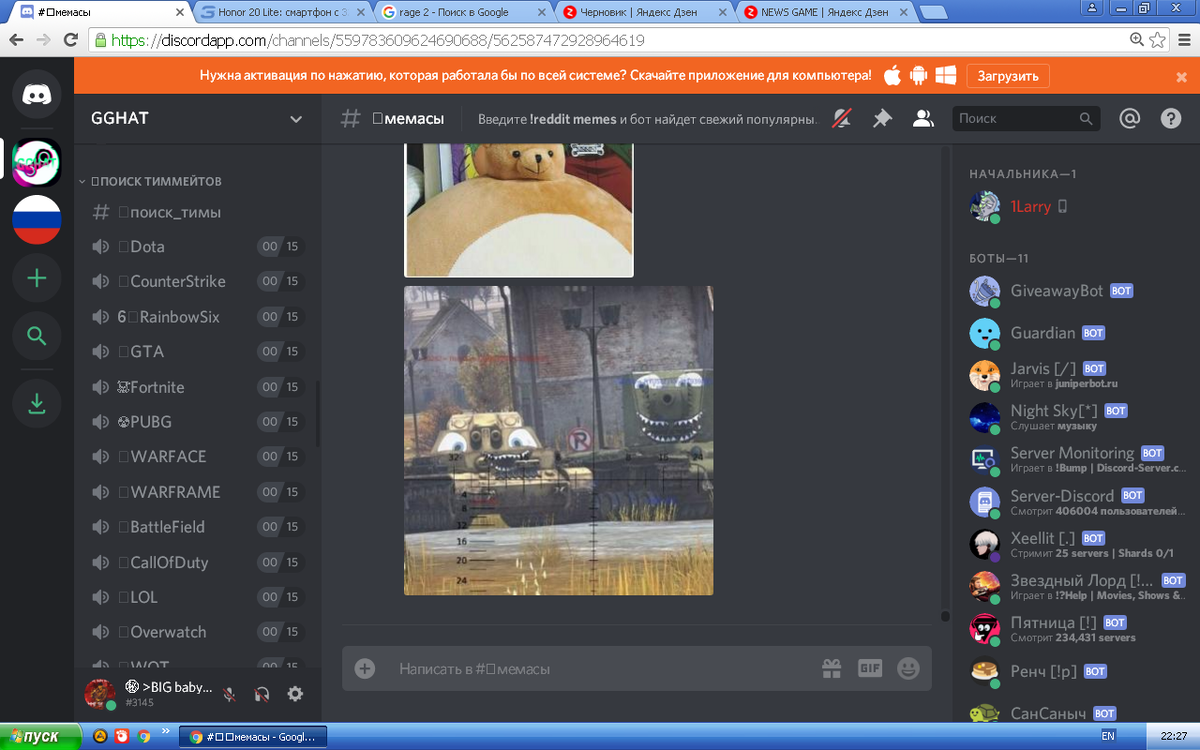
Task: Open Discord home direct messages
Action: point(37,93)
